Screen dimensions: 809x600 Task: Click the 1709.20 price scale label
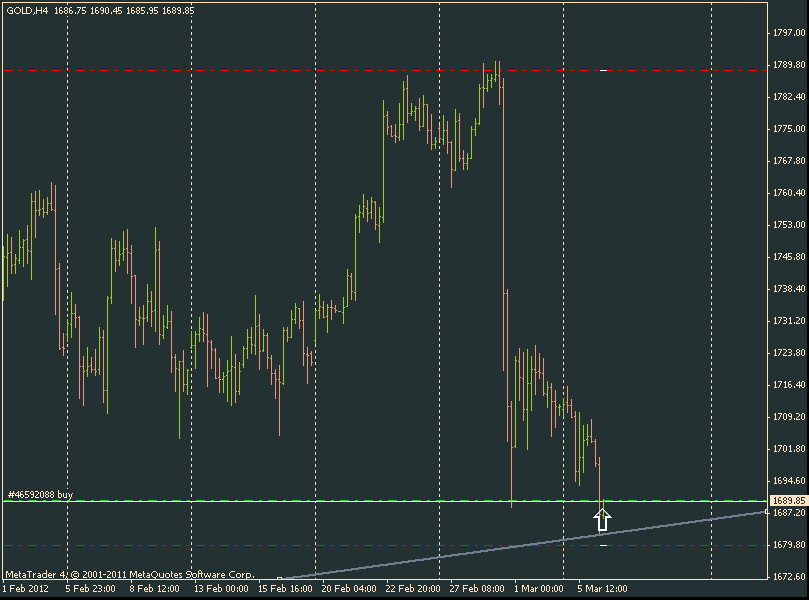tap(789, 416)
